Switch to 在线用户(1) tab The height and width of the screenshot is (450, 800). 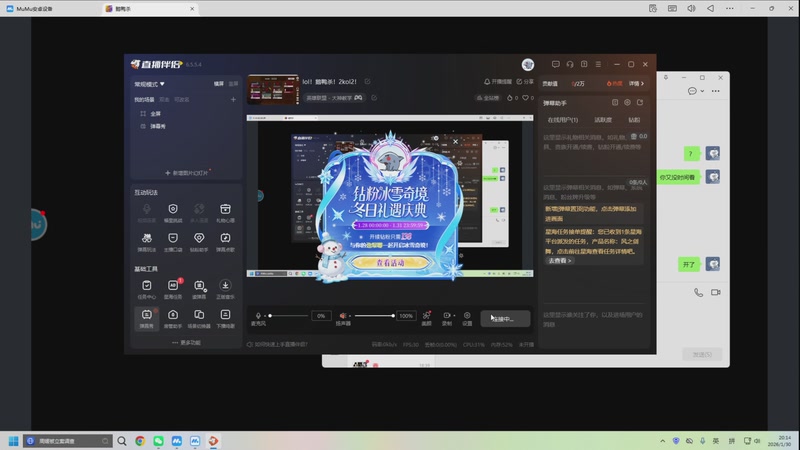562,120
